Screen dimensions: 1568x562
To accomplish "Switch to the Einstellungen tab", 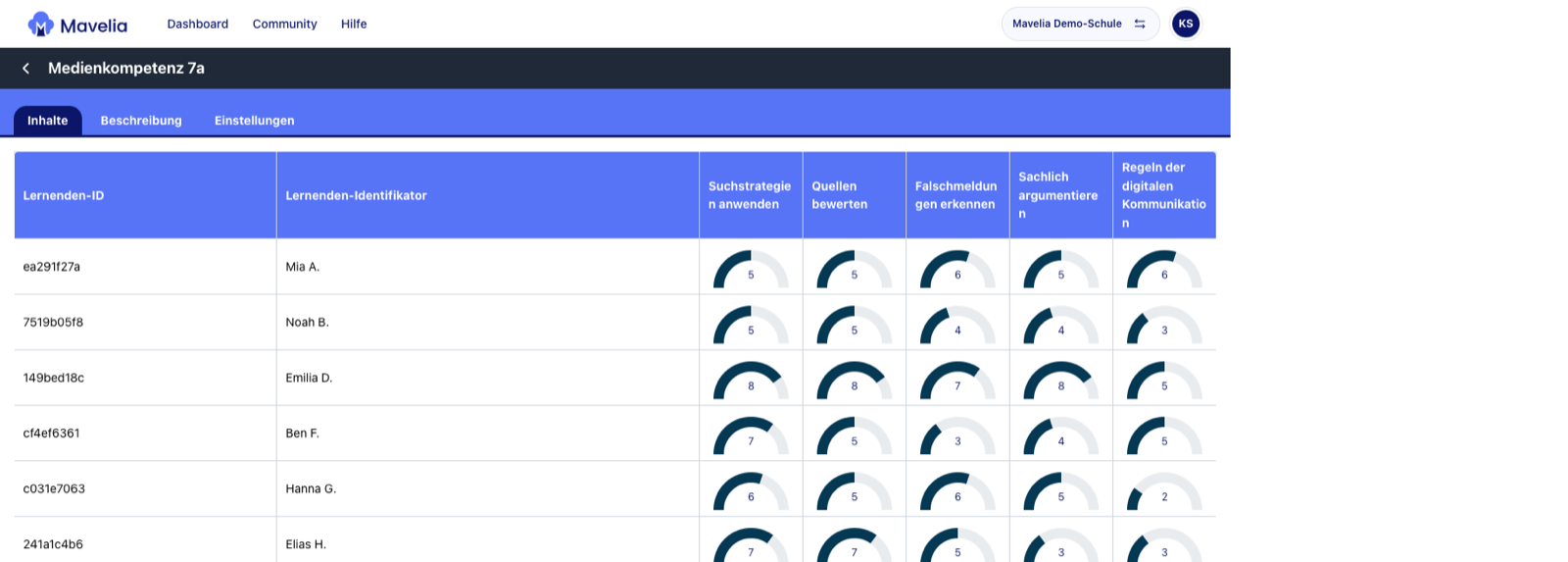I will (255, 121).
